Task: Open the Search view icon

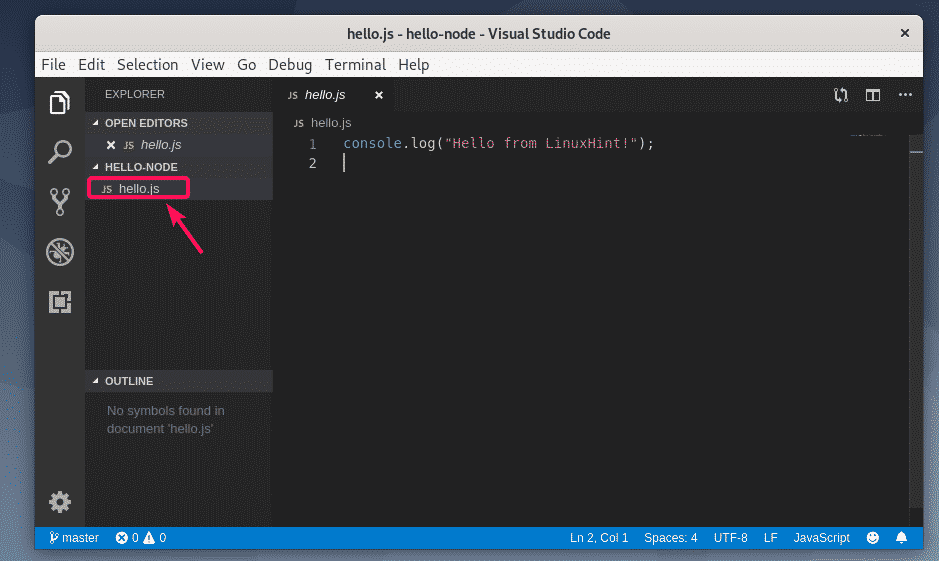Action: [60, 152]
